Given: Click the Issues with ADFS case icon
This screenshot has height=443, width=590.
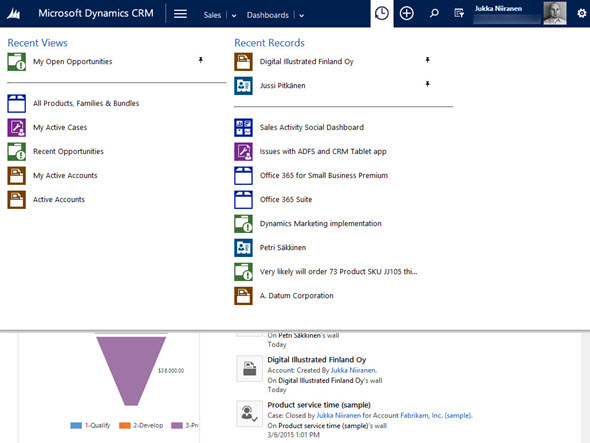Looking at the screenshot, I should [243, 152].
